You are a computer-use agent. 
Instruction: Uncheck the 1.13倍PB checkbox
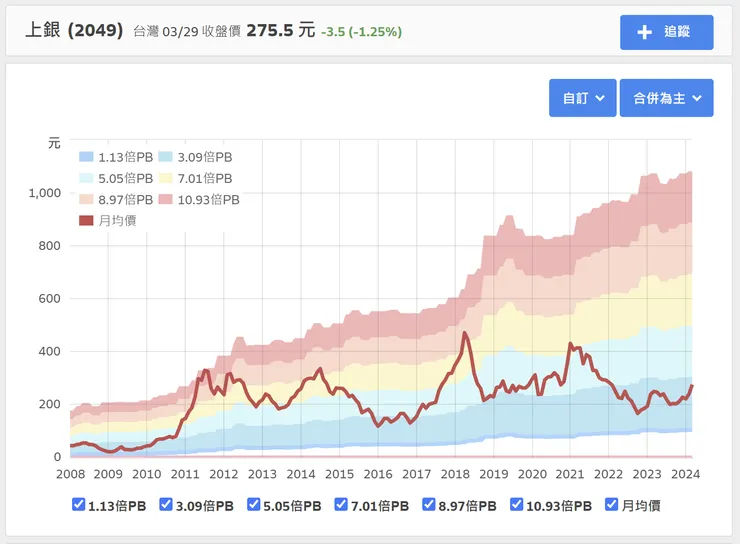79,505
